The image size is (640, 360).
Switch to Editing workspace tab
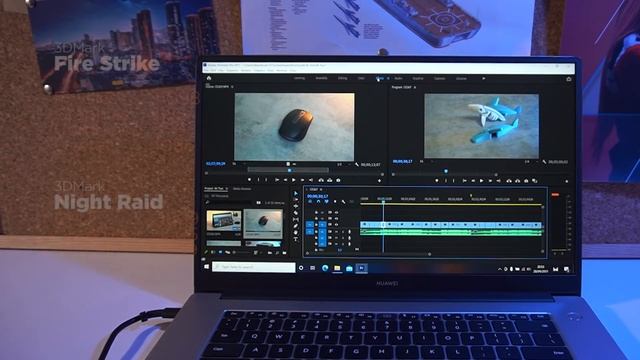pos(342,78)
